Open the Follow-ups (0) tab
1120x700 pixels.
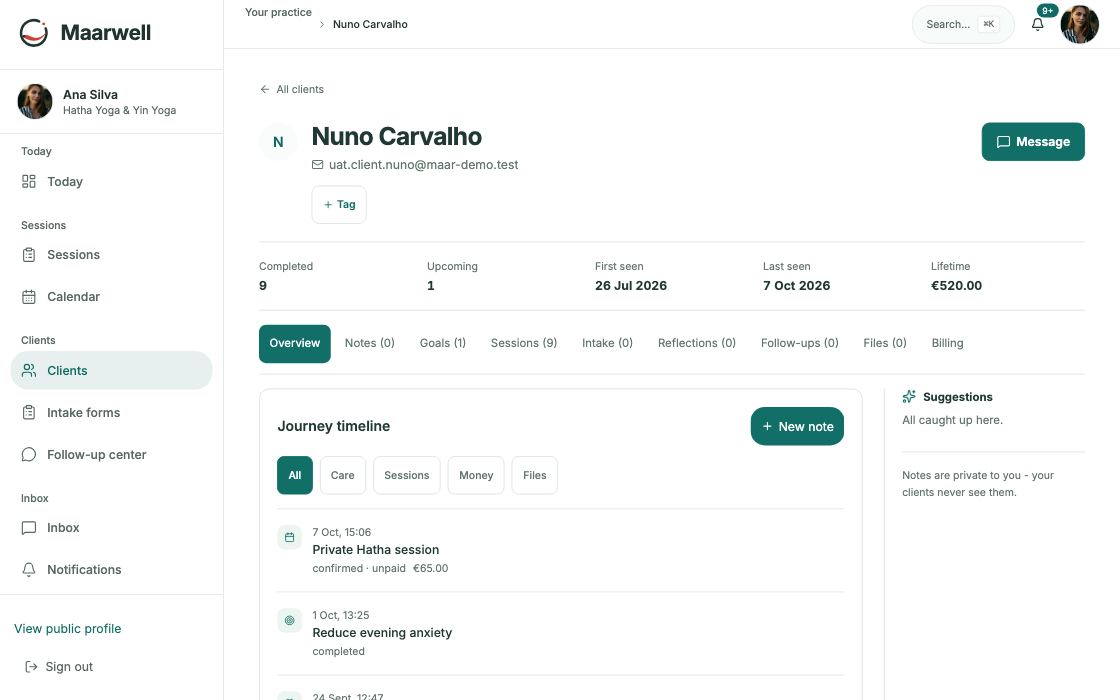pos(799,344)
